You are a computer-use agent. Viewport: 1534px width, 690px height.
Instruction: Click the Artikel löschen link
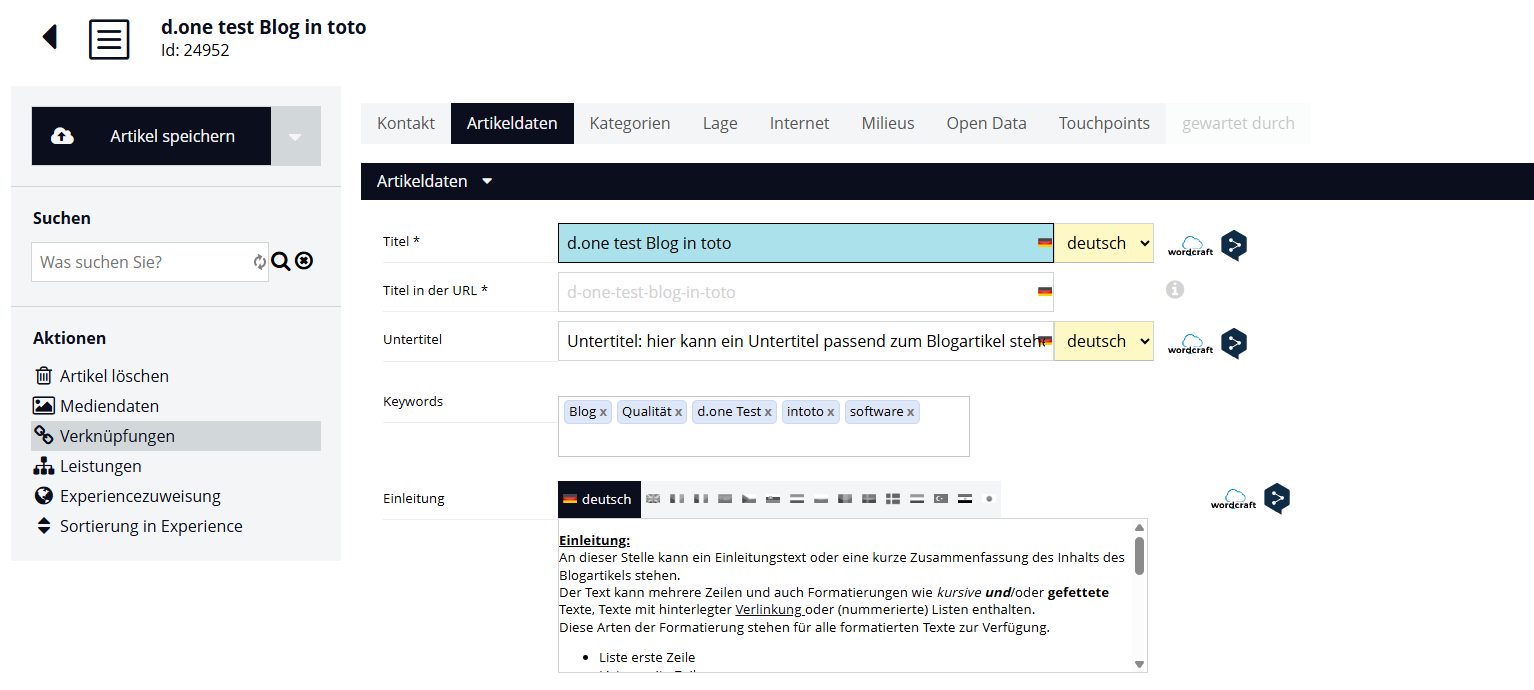coord(113,376)
